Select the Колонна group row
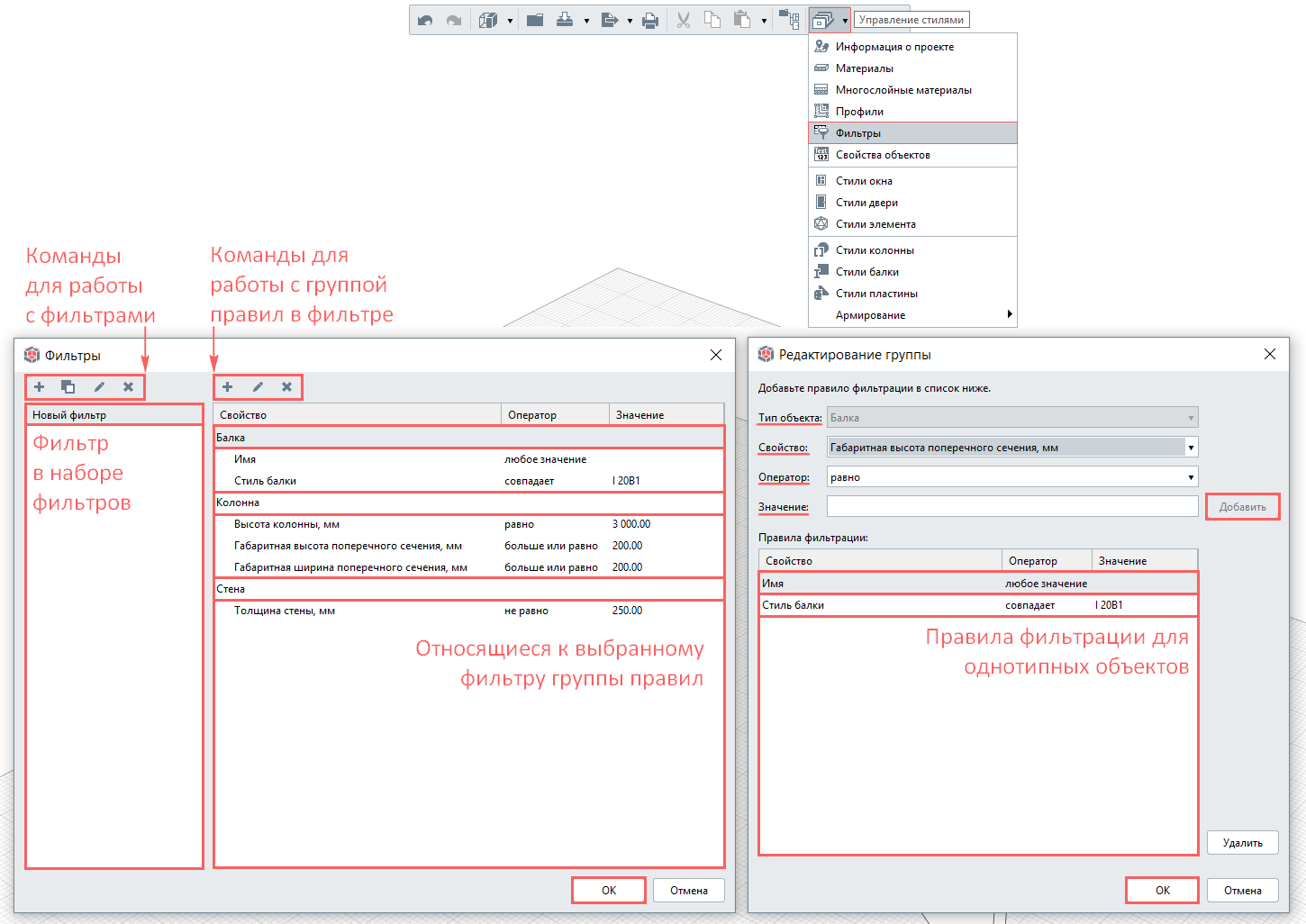This screenshot has width=1306, height=924. pos(468,503)
